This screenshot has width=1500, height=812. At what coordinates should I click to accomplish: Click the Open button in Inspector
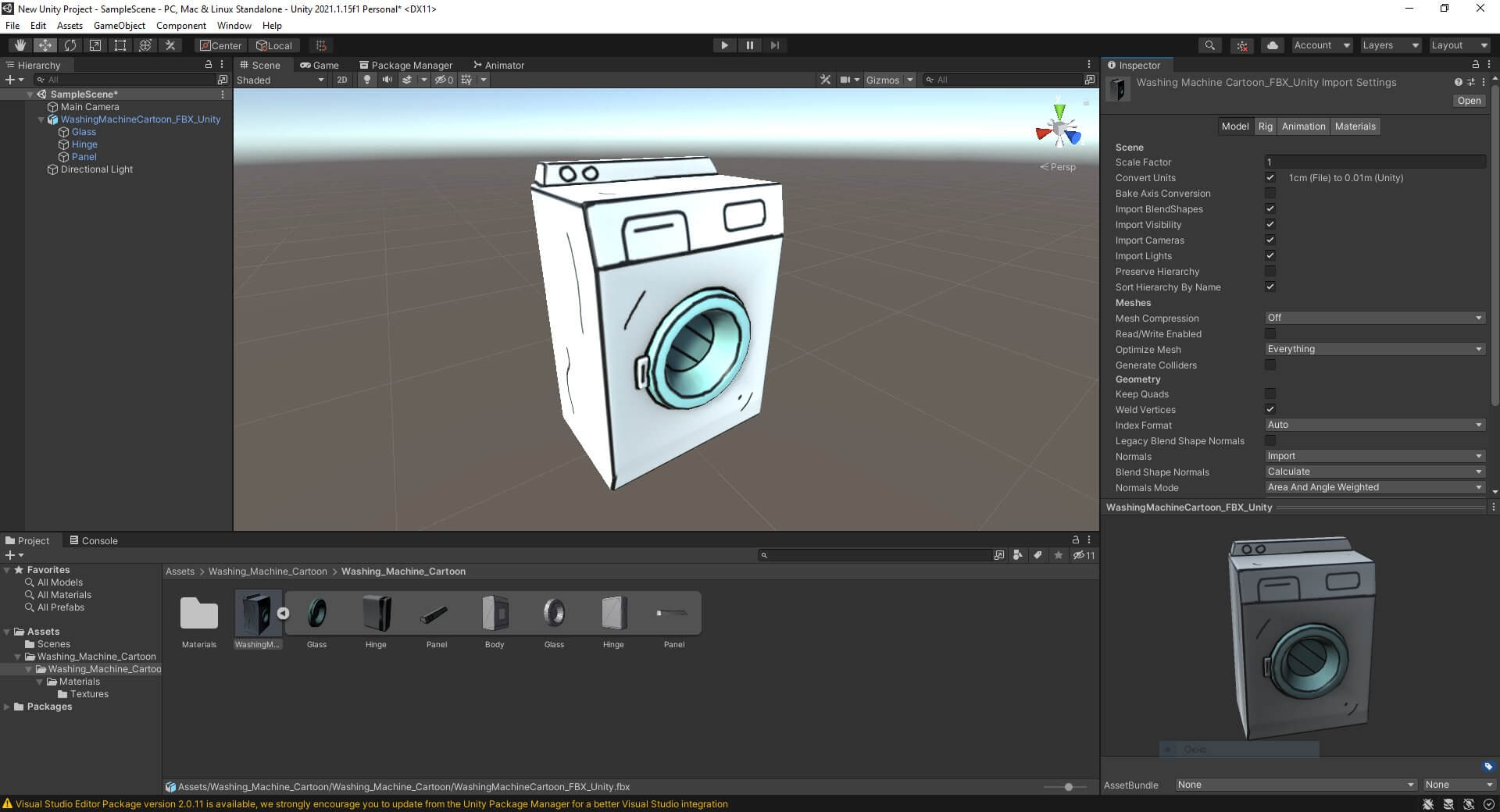[1469, 101]
